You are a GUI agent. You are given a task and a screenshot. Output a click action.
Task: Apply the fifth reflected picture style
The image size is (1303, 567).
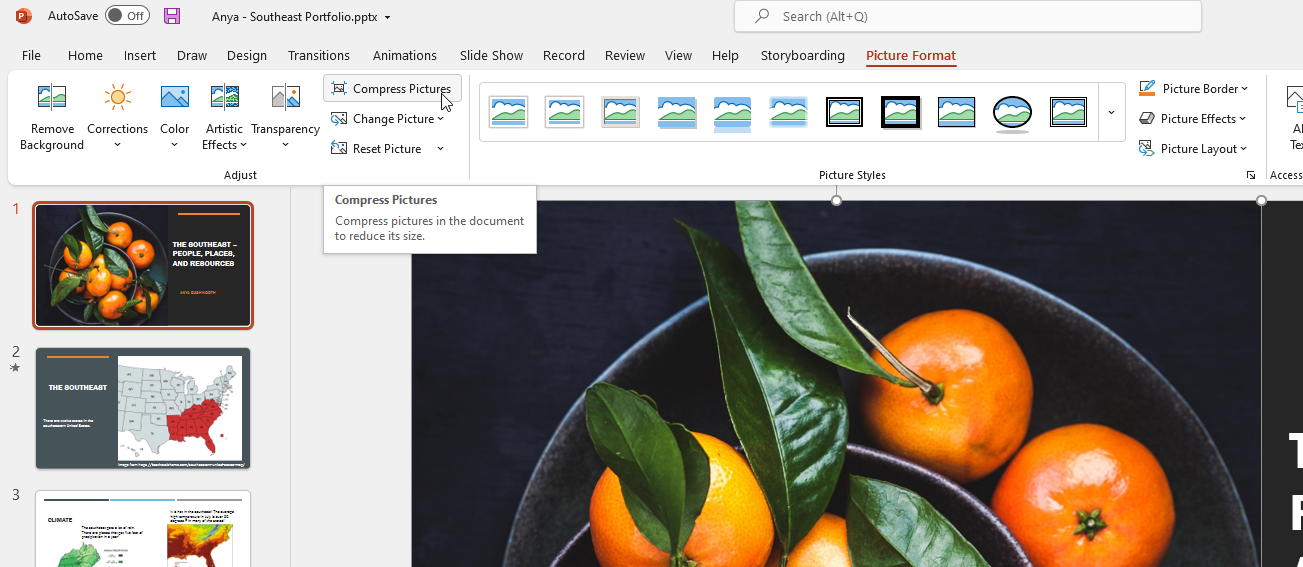(733, 113)
